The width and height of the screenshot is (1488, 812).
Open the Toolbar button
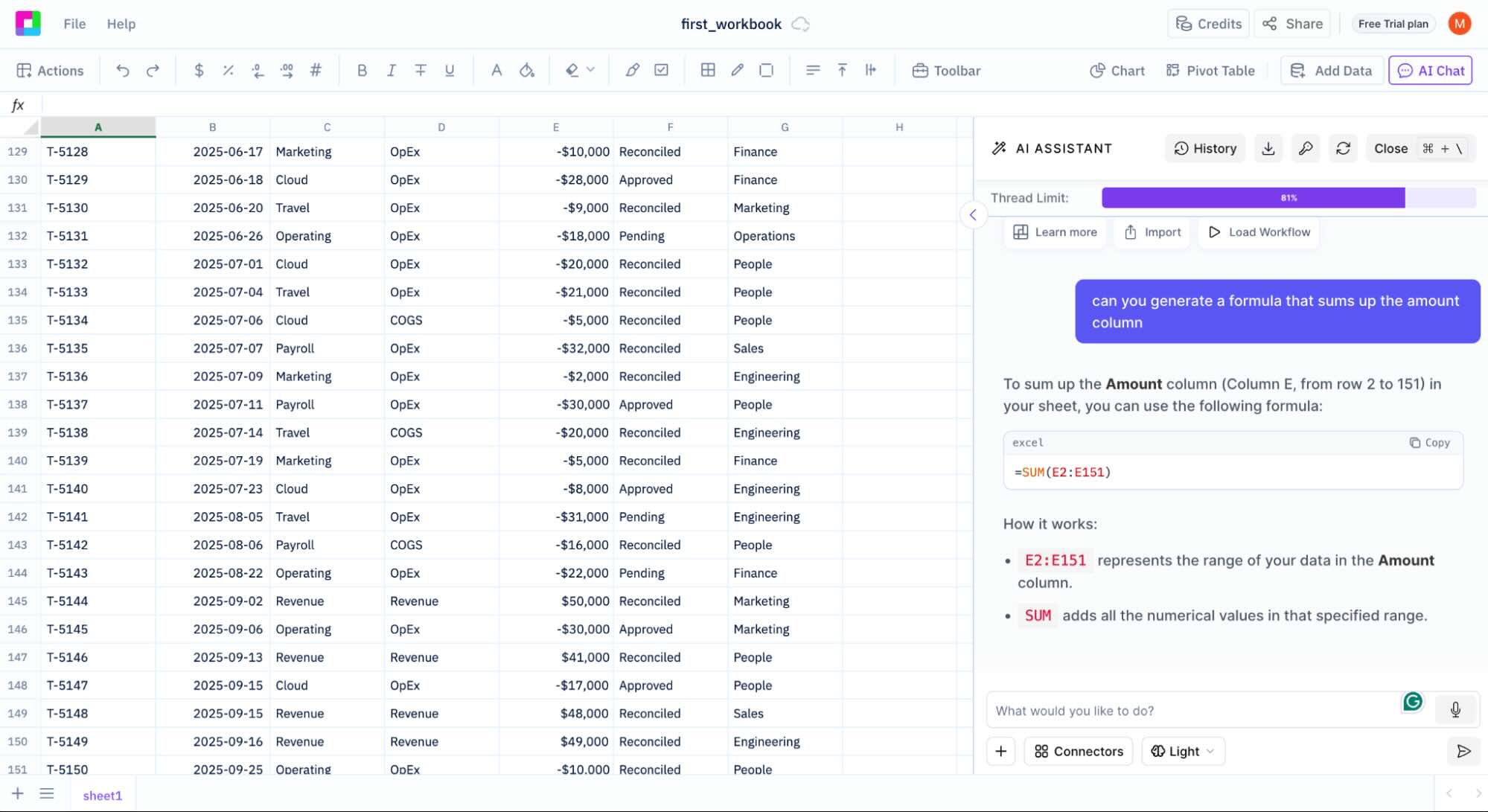click(x=946, y=71)
